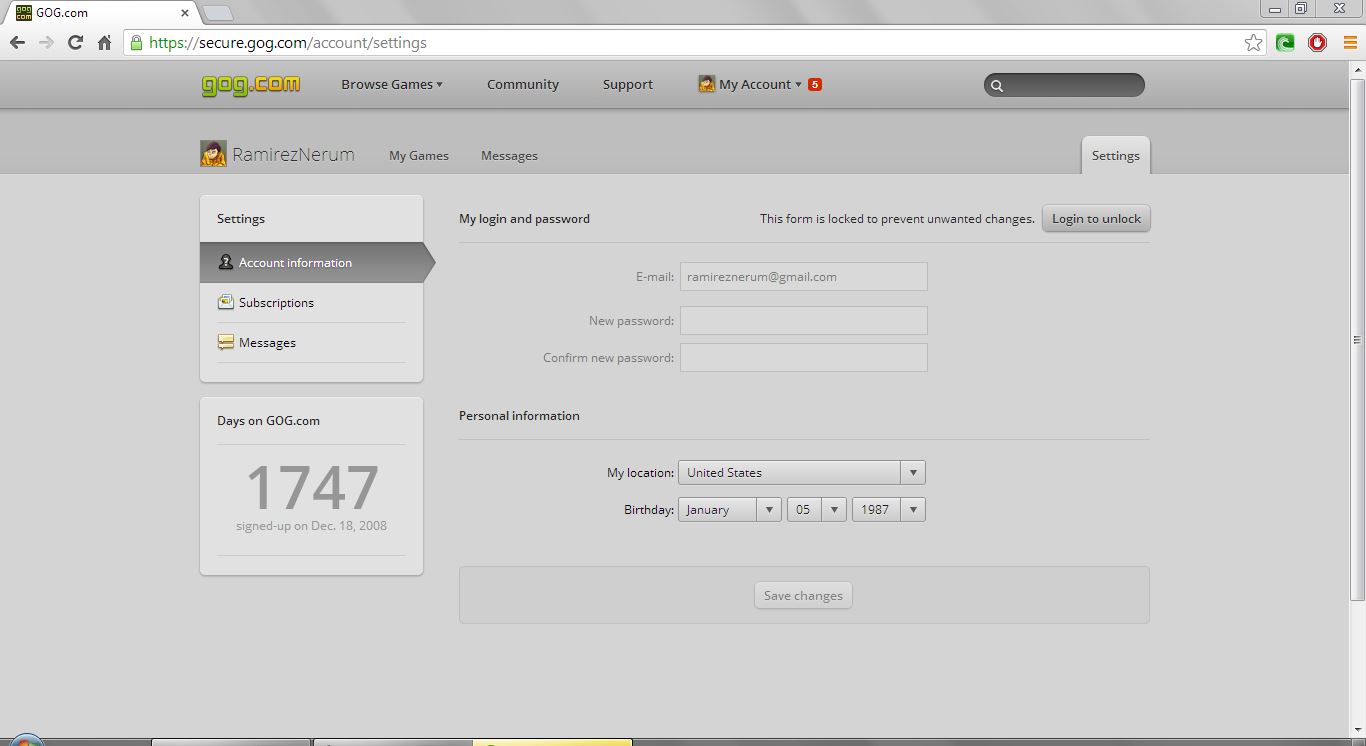Click the My Account avatar icon

coord(707,84)
